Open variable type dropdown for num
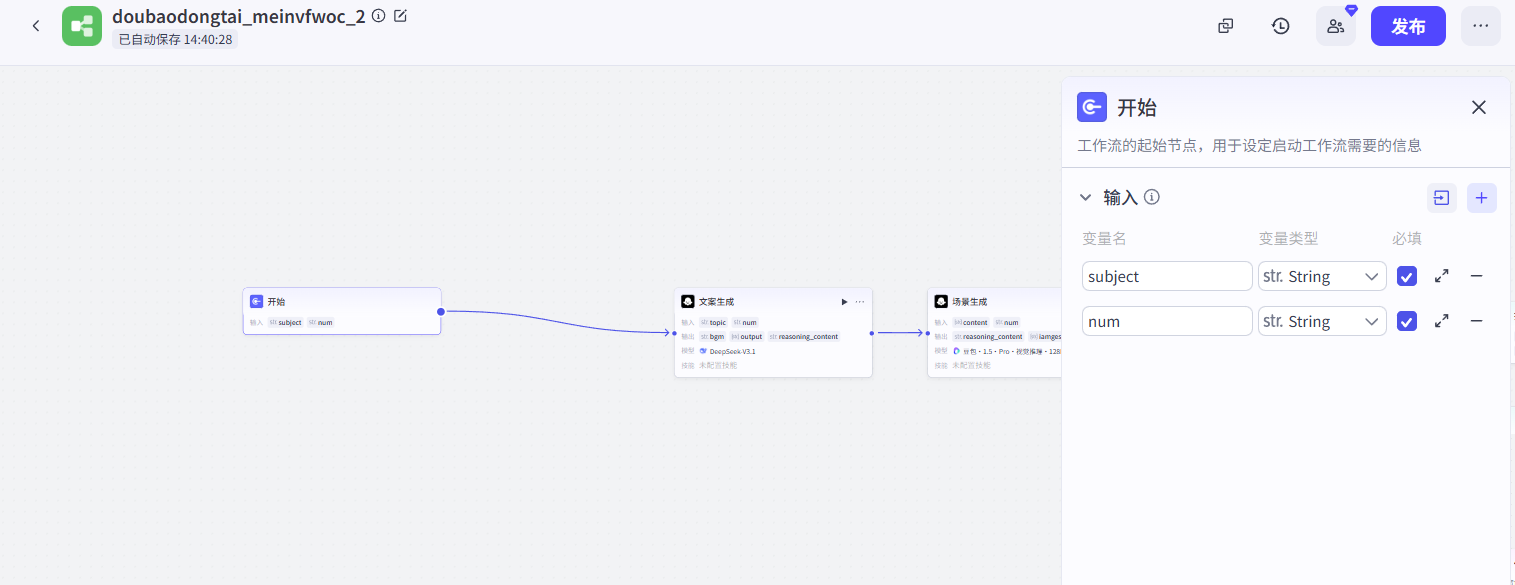 1322,321
